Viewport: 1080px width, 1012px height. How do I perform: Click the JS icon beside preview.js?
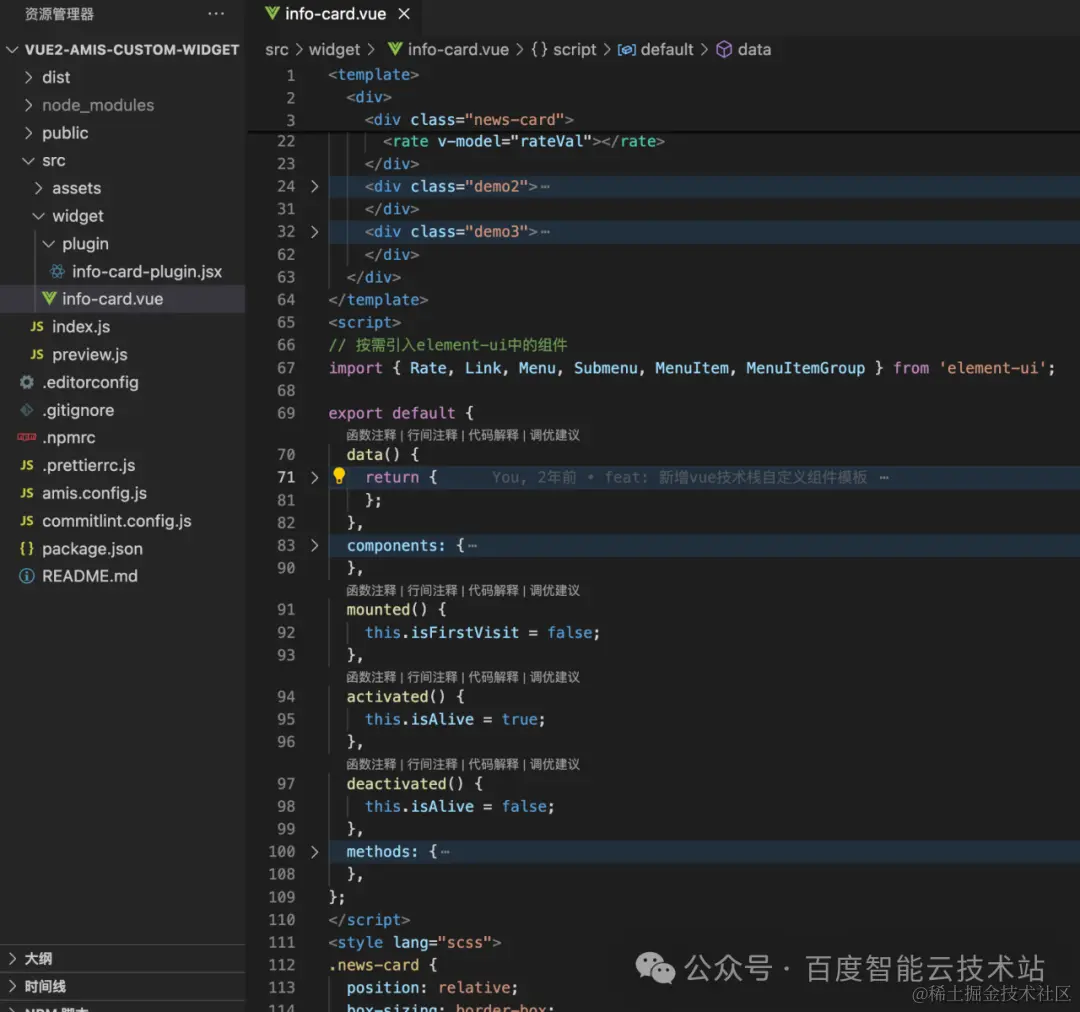coord(37,354)
